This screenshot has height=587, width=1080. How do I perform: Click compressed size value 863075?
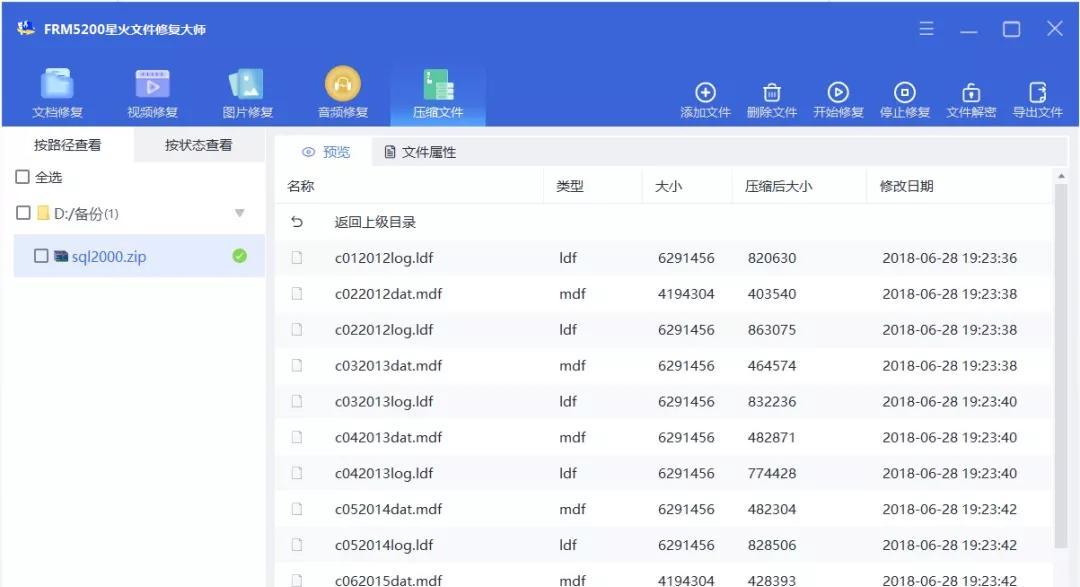pos(771,329)
